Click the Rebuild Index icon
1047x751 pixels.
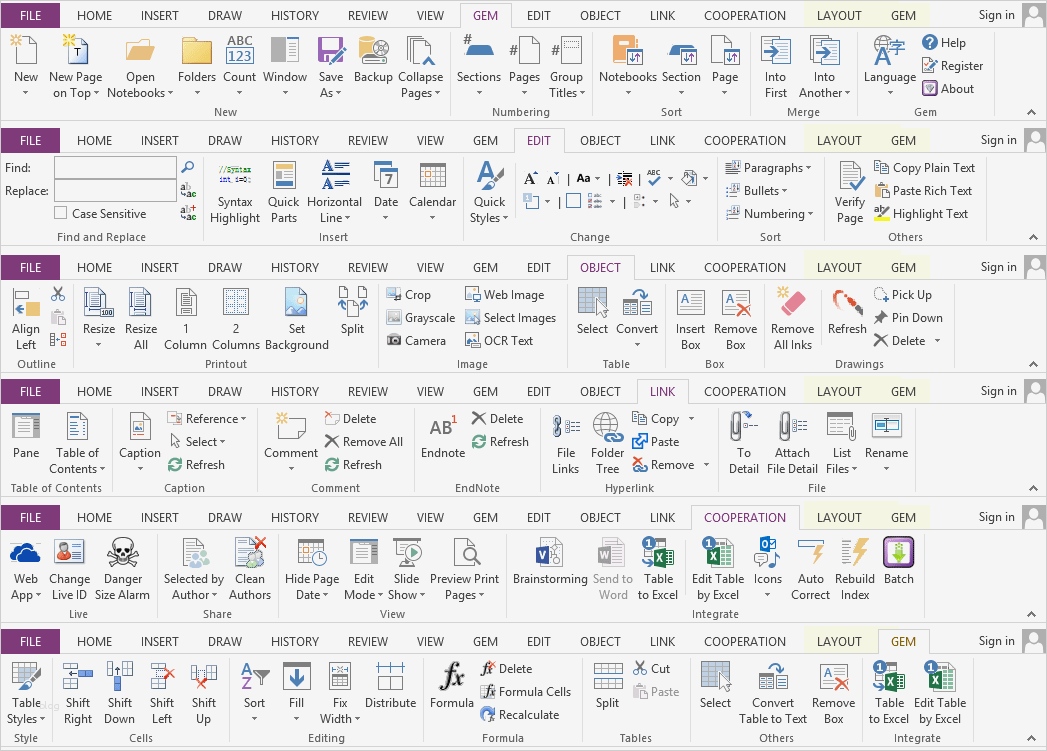pyautogui.click(x=854, y=567)
